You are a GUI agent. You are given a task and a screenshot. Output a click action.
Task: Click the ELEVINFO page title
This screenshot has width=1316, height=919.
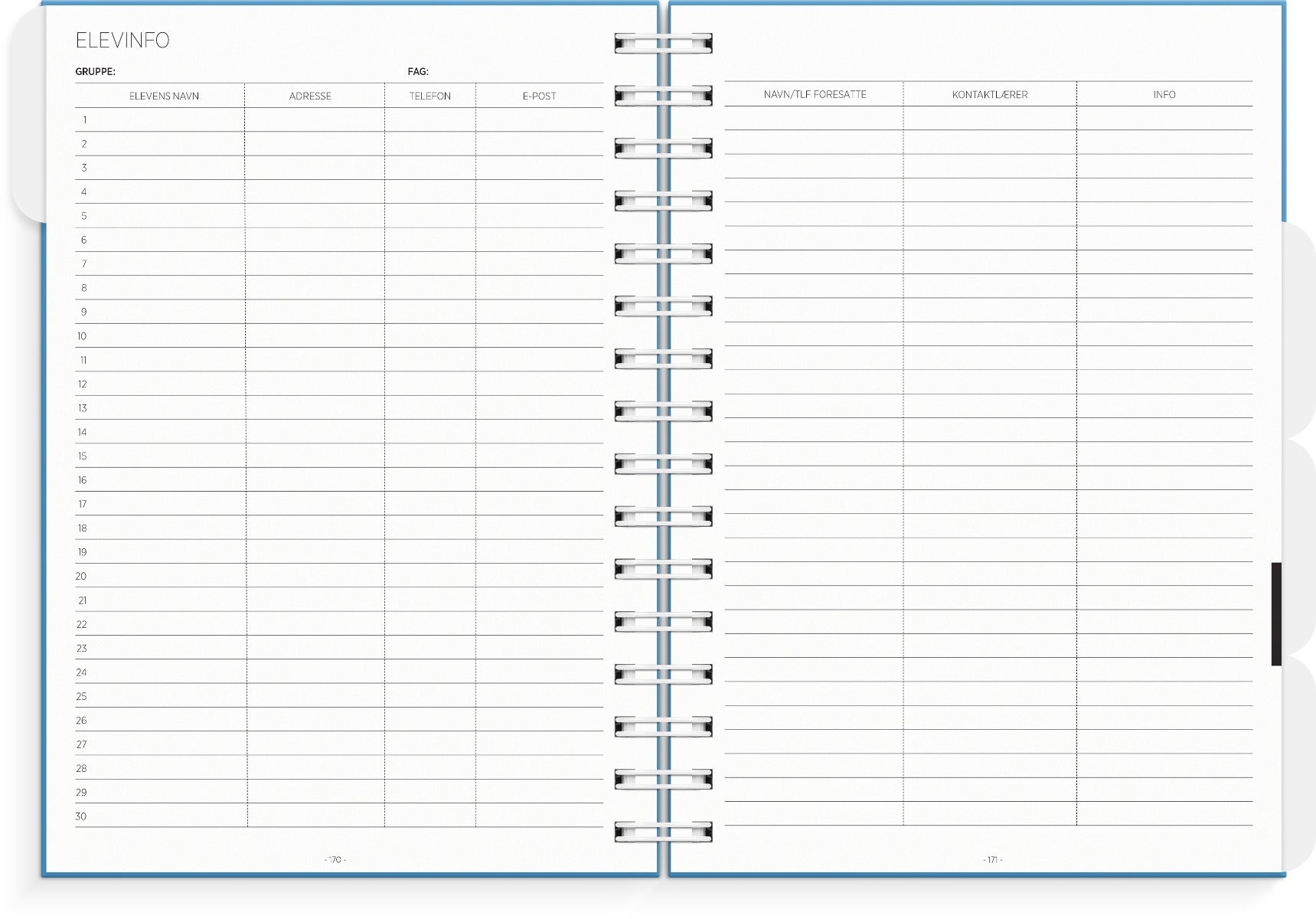tap(122, 40)
